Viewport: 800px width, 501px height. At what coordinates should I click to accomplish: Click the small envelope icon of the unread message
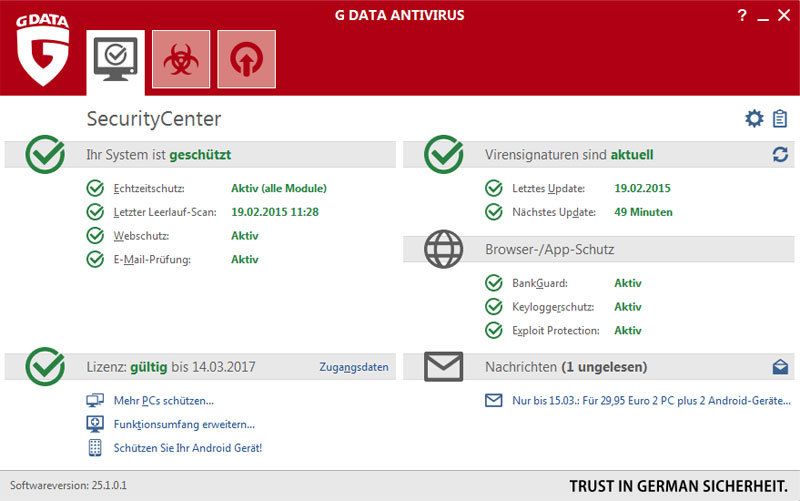coord(493,400)
